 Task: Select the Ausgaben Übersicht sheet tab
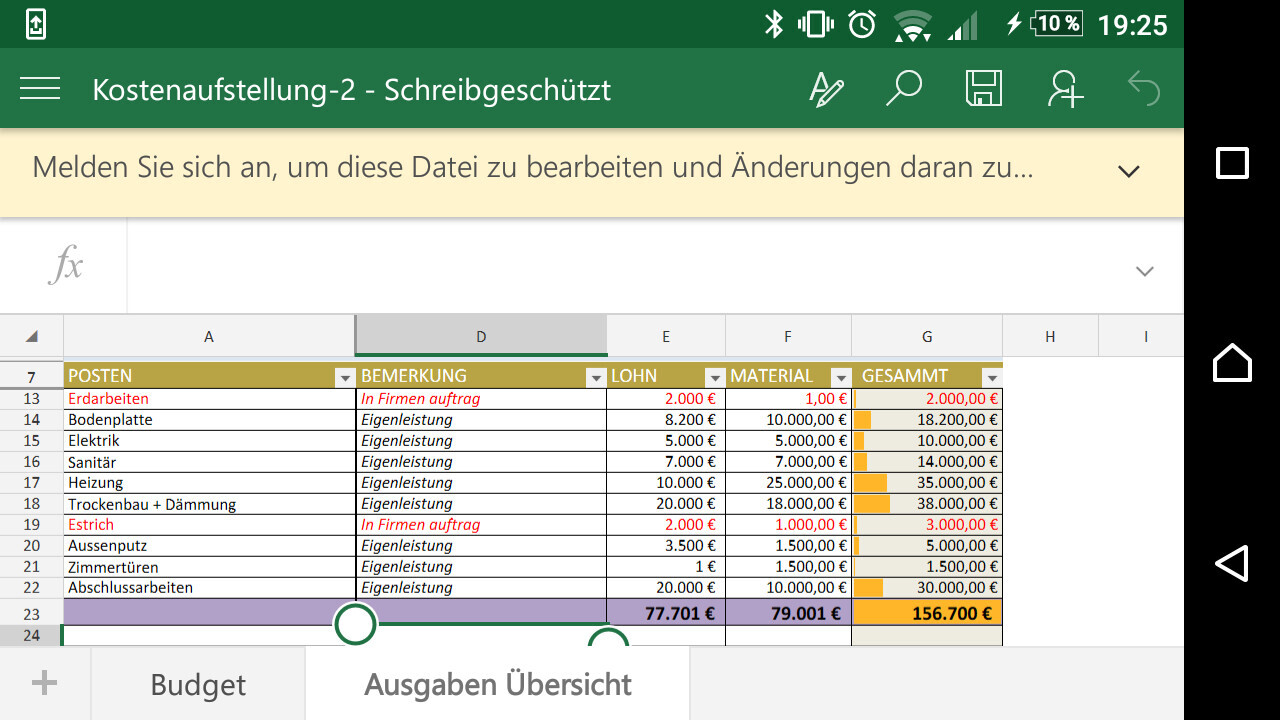pos(497,684)
